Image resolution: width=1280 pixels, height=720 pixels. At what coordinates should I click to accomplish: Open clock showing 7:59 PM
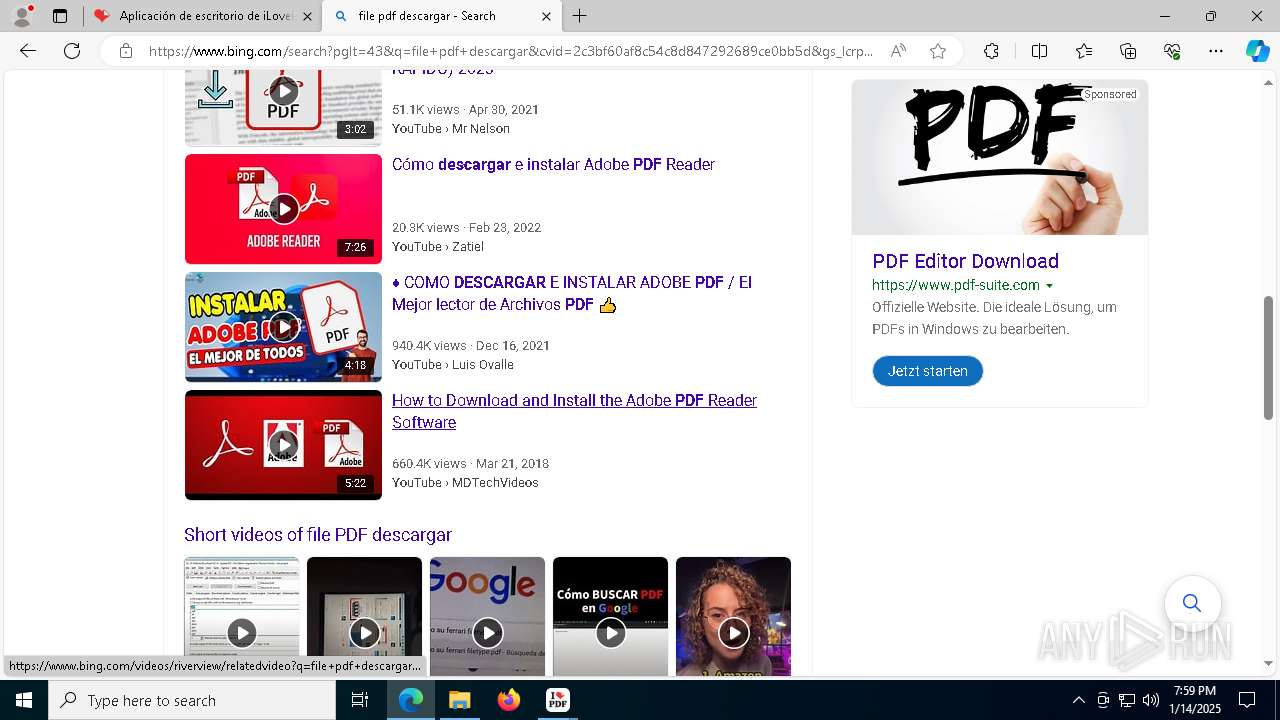pyautogui.click(x=1195, y=700)
